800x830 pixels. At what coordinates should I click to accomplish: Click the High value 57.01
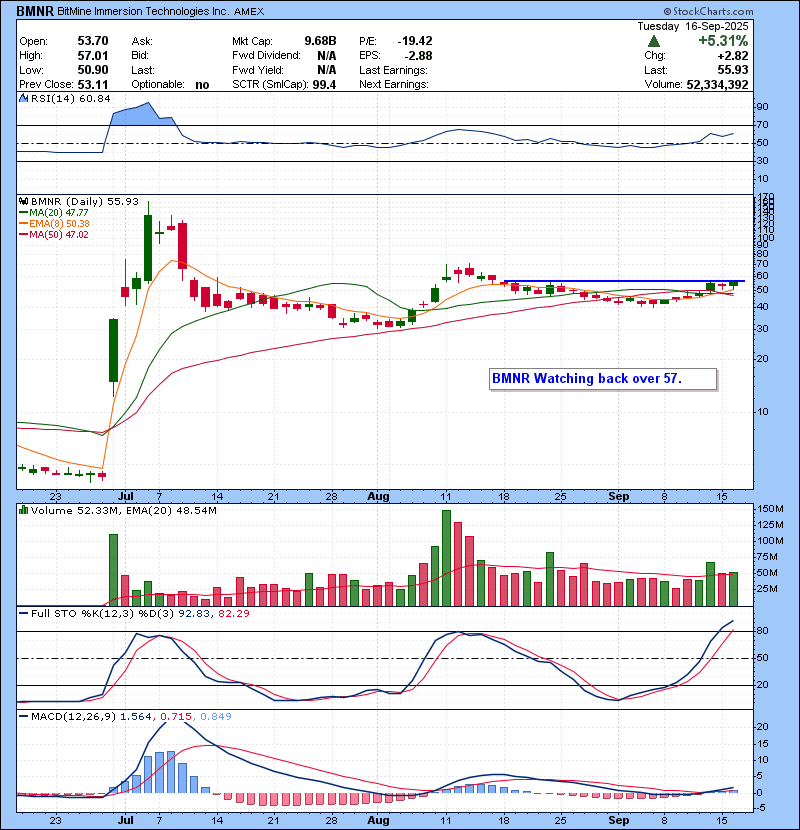(93, 56)
